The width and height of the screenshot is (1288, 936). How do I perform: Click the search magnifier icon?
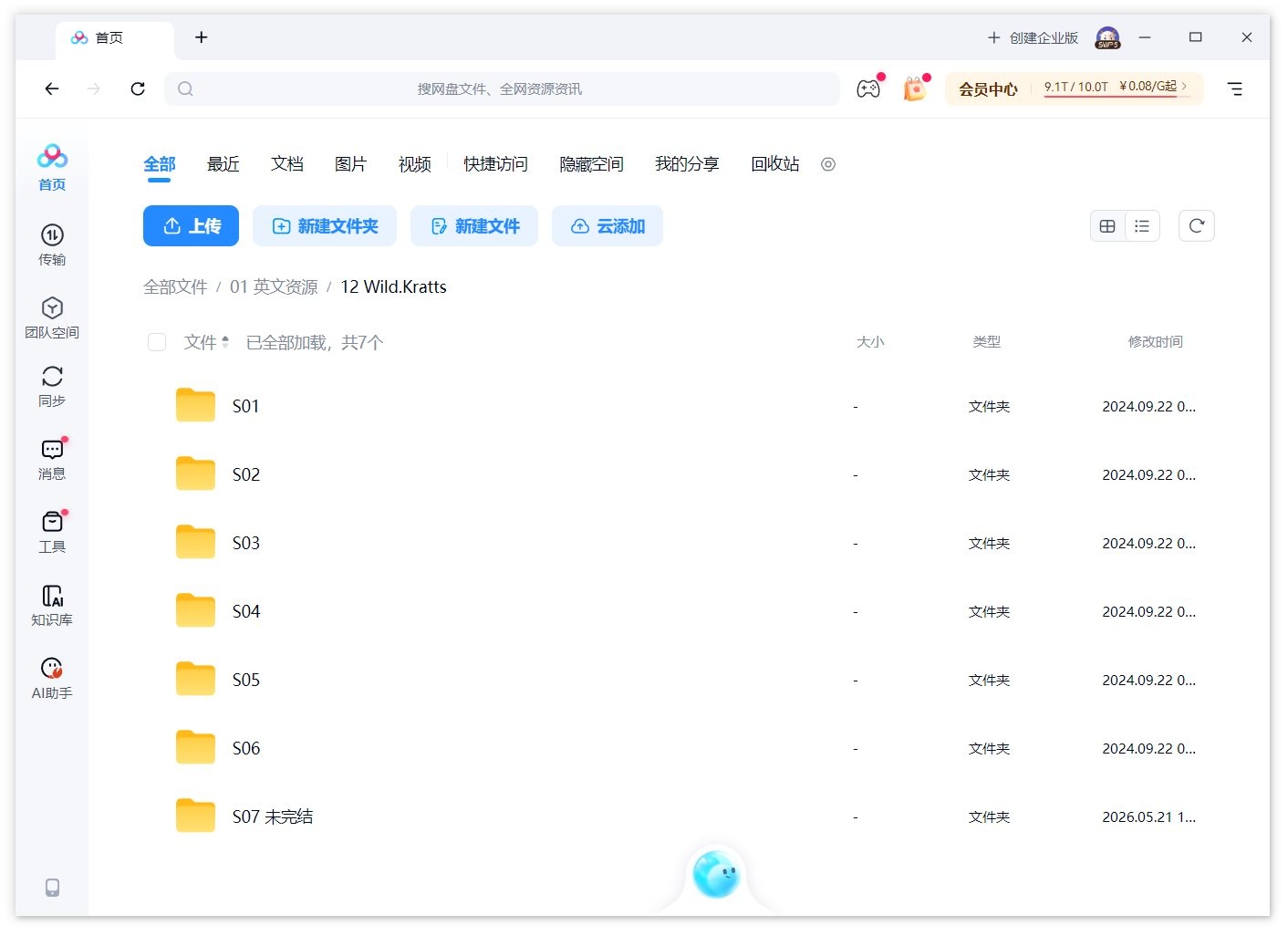pyautogui.click(x=185, y=88)
